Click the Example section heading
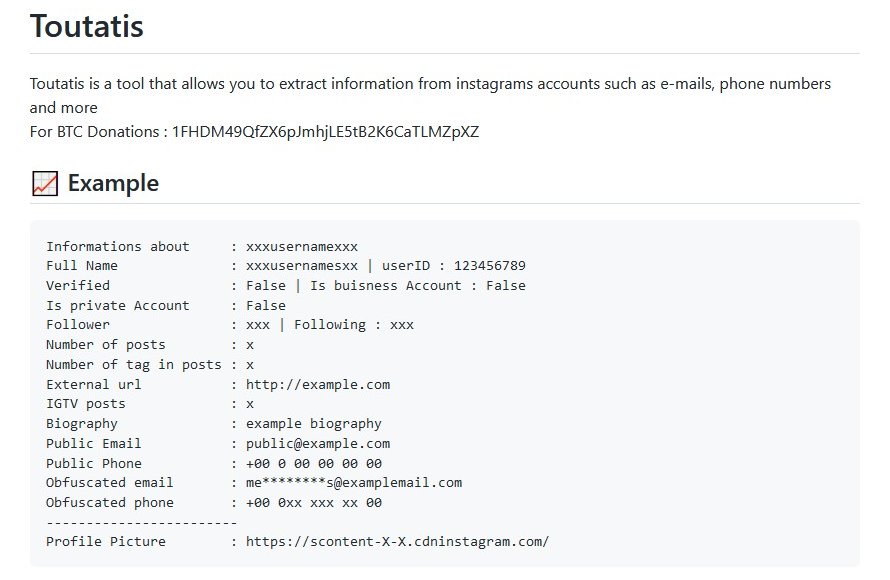 [113, 184]
